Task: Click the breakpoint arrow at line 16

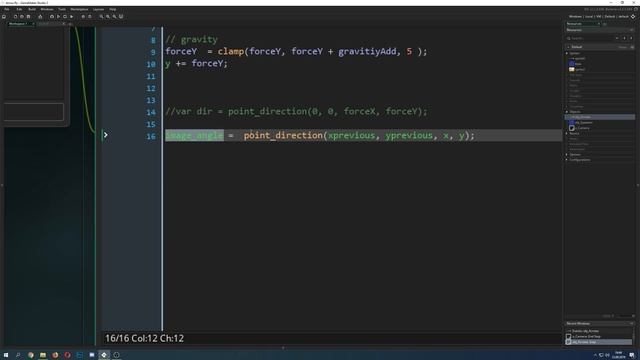Action: click(x=105, y=135)
